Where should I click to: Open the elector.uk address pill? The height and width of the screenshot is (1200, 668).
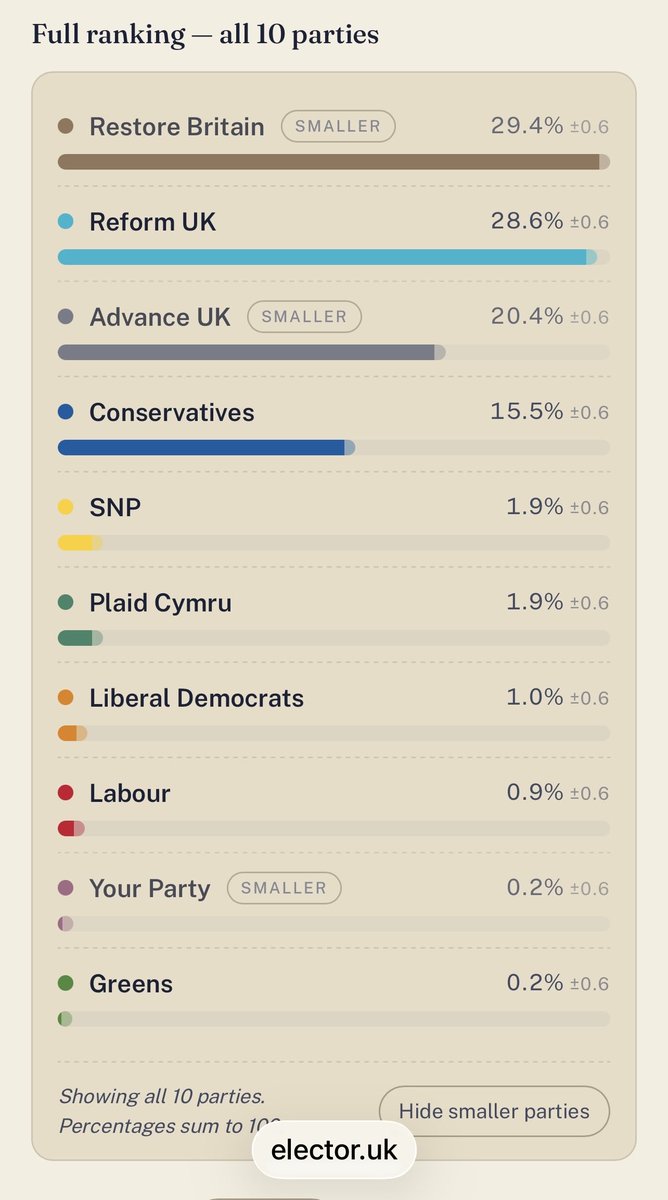click(334, 1150)
